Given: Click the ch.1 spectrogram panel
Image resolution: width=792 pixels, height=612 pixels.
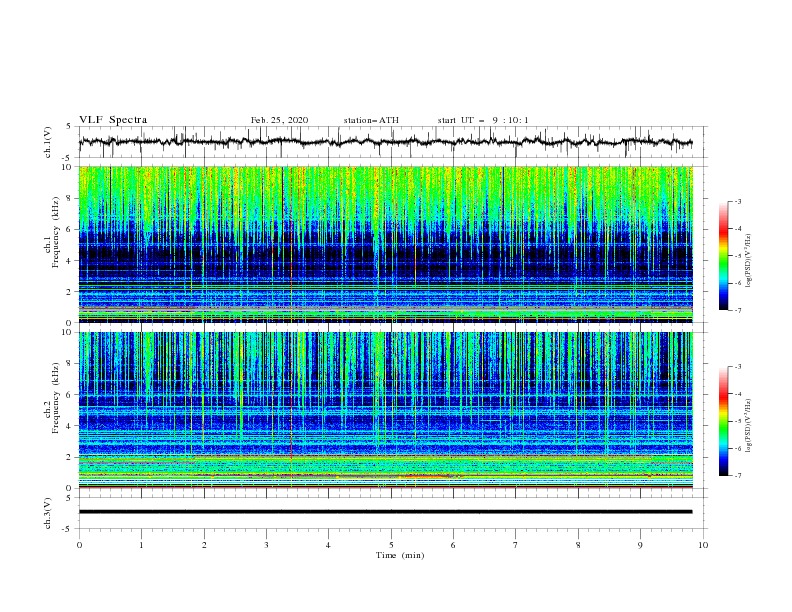Looking at the screenshot, I should pyautogui.click(x=386, y=244).
